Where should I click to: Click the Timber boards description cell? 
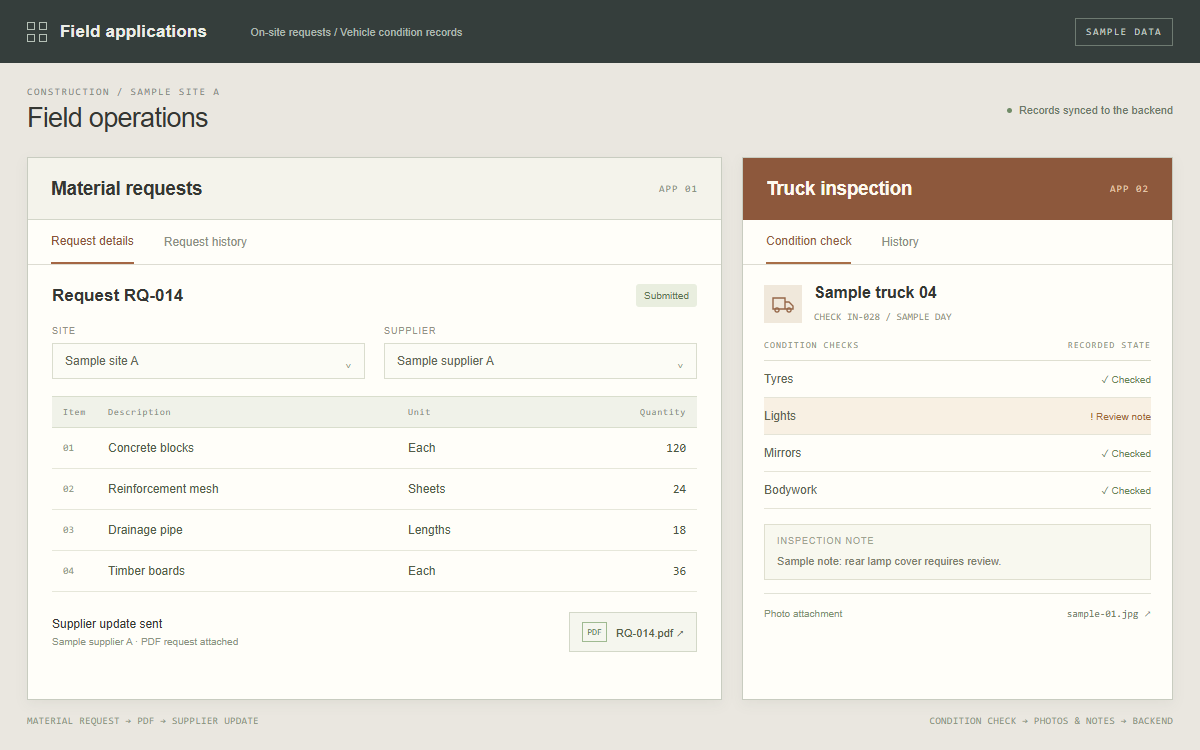pyautogui.click(x=146, y=571)
